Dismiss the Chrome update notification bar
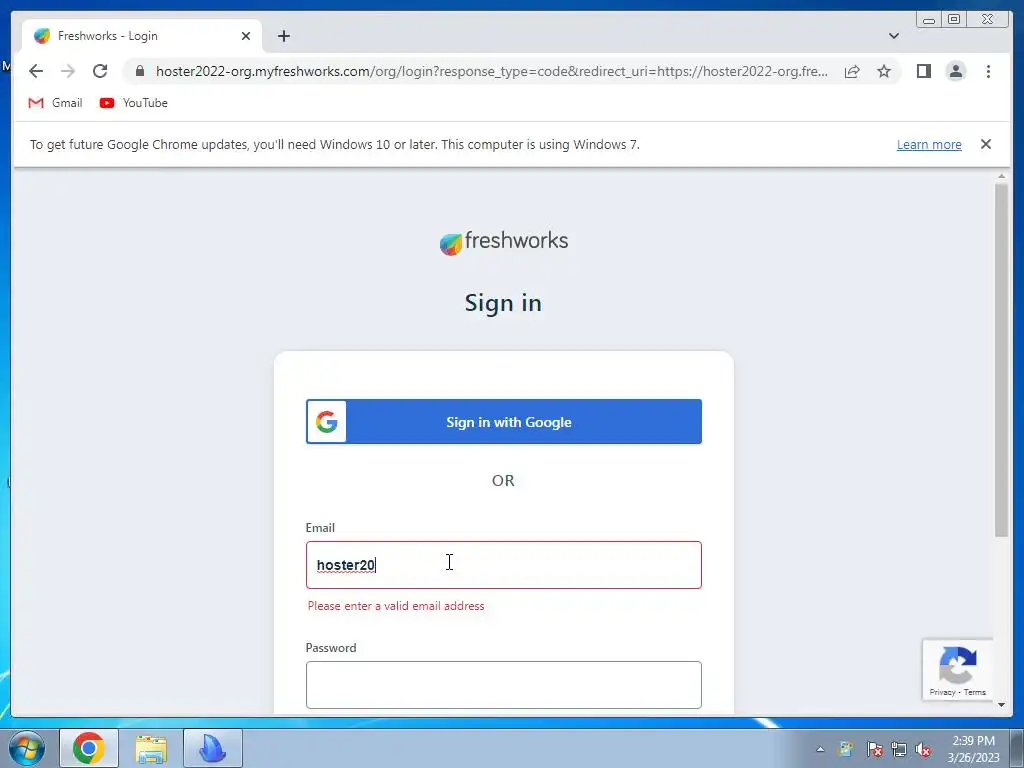This screenshot has width=1024, height=768. pos(985,144)
